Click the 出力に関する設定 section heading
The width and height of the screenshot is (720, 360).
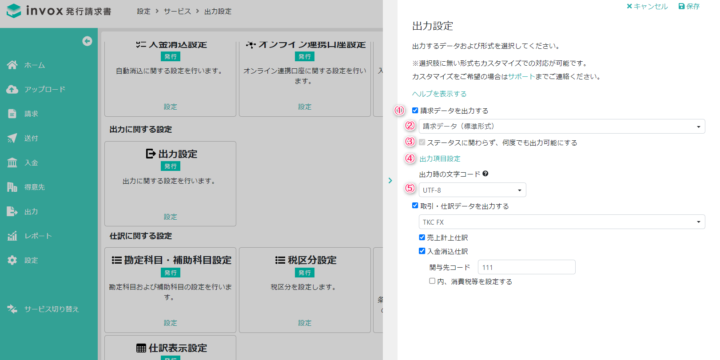pyautogui.click(x=141, y=129)
